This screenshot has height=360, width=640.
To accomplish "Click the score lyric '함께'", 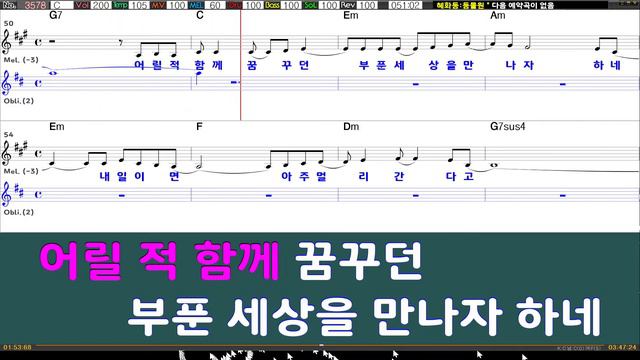I will click(x=209, y=65).
